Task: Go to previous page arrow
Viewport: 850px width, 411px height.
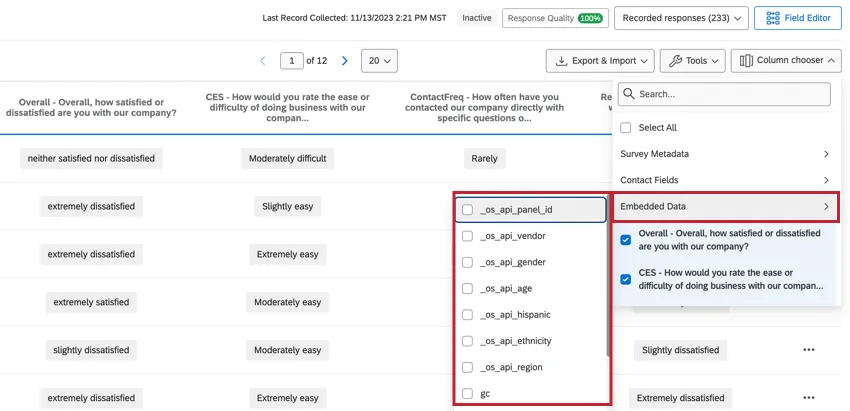Action: [x=263, y=61]
